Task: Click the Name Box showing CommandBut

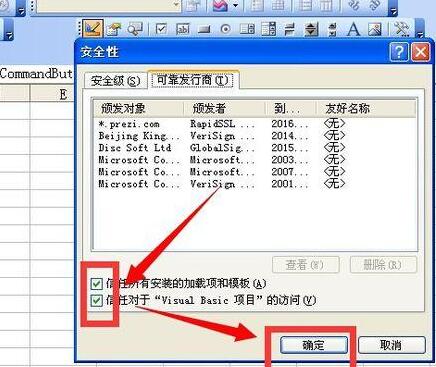Action: click(36, 73)
